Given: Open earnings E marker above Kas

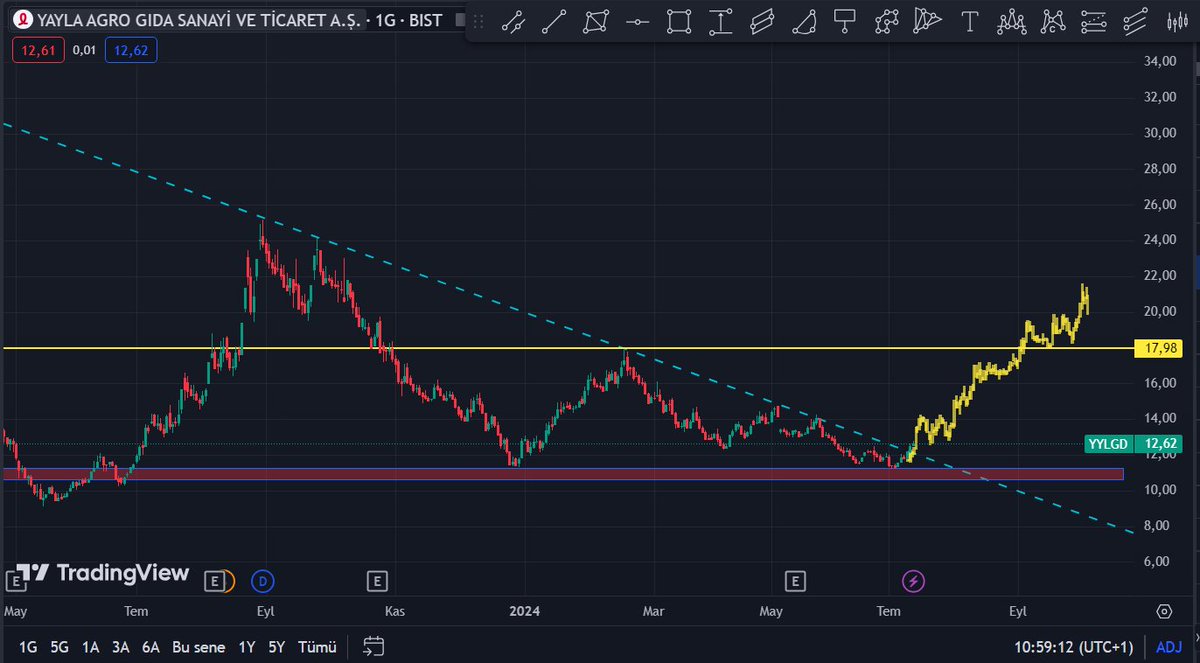Looking at the screenshot, I should (377, 580).
